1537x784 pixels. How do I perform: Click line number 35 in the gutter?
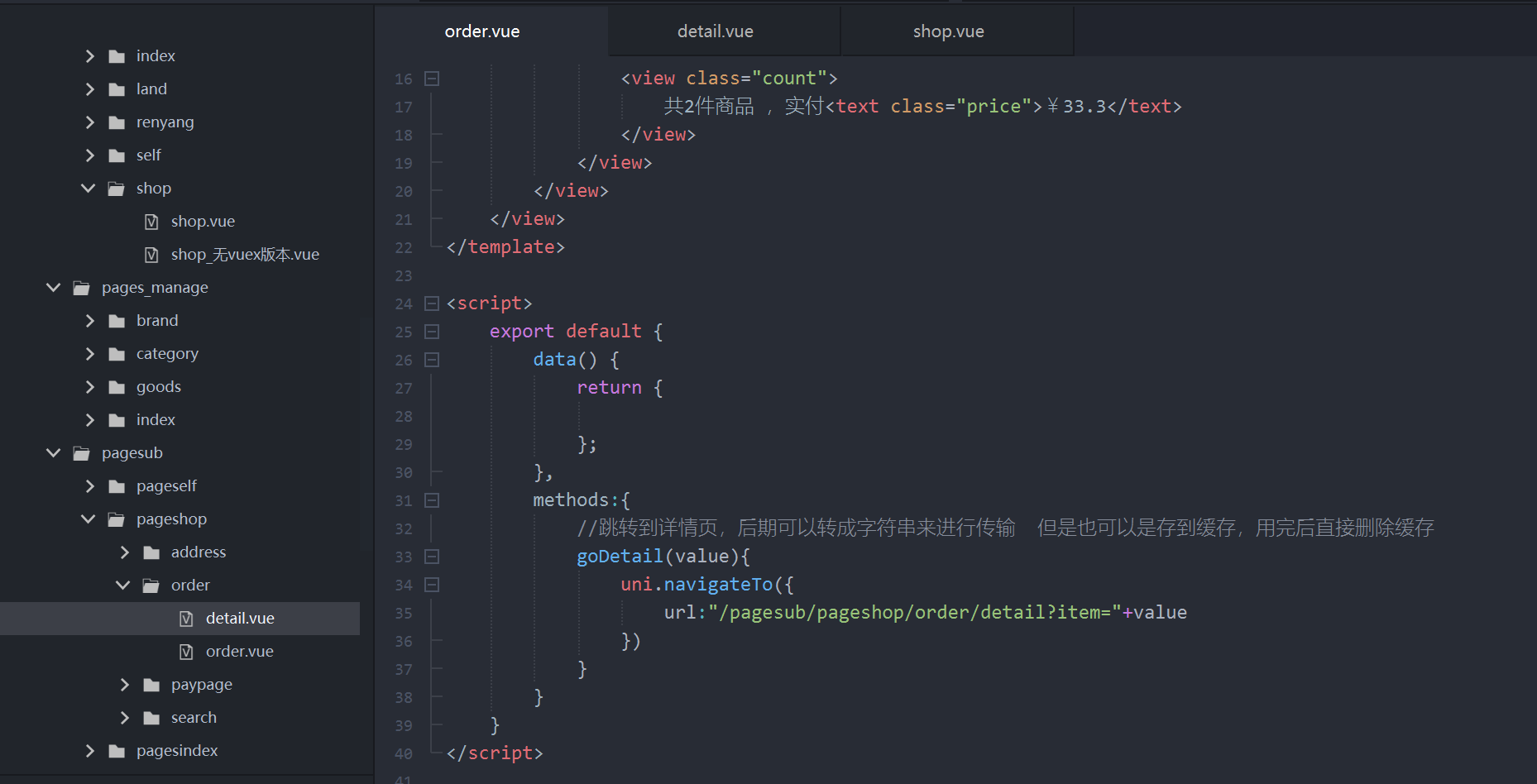(404, 614)
